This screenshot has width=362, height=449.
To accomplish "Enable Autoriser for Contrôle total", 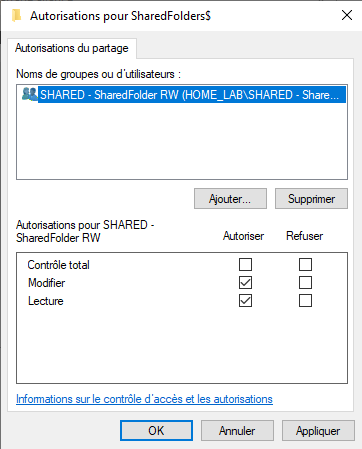I will tap(245, 265).
